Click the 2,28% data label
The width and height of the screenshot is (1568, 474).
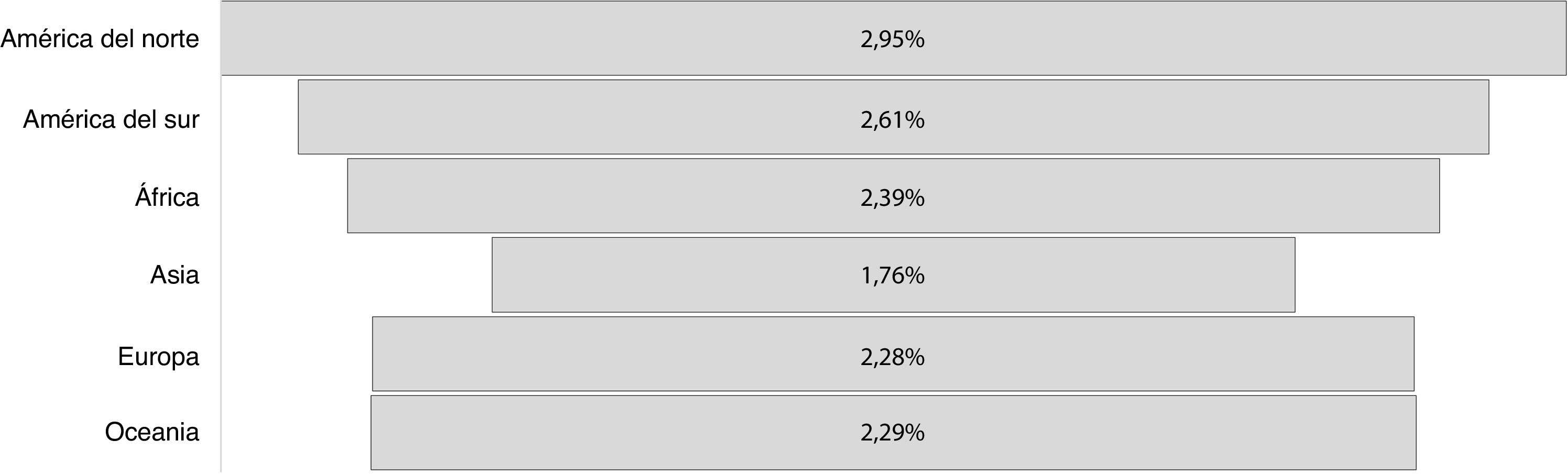(x=892, y=357)
